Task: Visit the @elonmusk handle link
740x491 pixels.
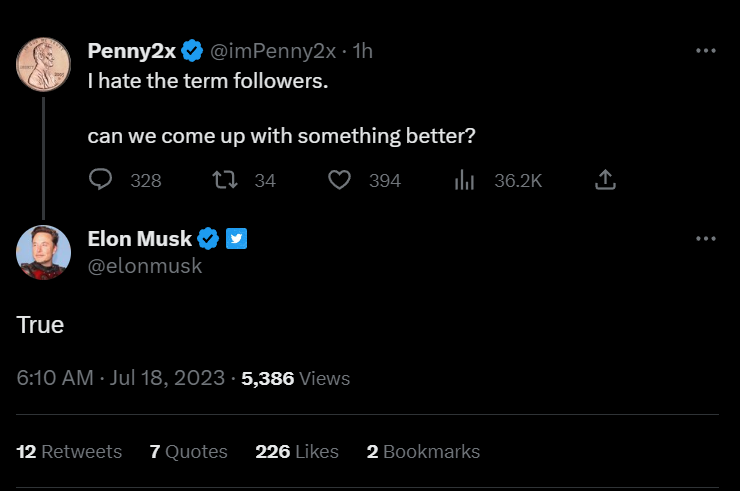Action: click(x=145, y=266)
